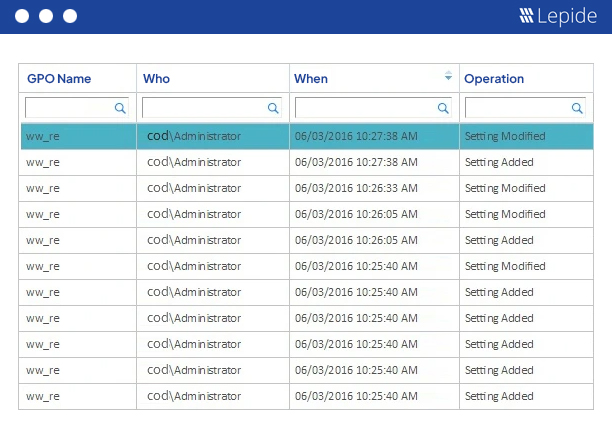Click the When filter search icon

point(443,108)
